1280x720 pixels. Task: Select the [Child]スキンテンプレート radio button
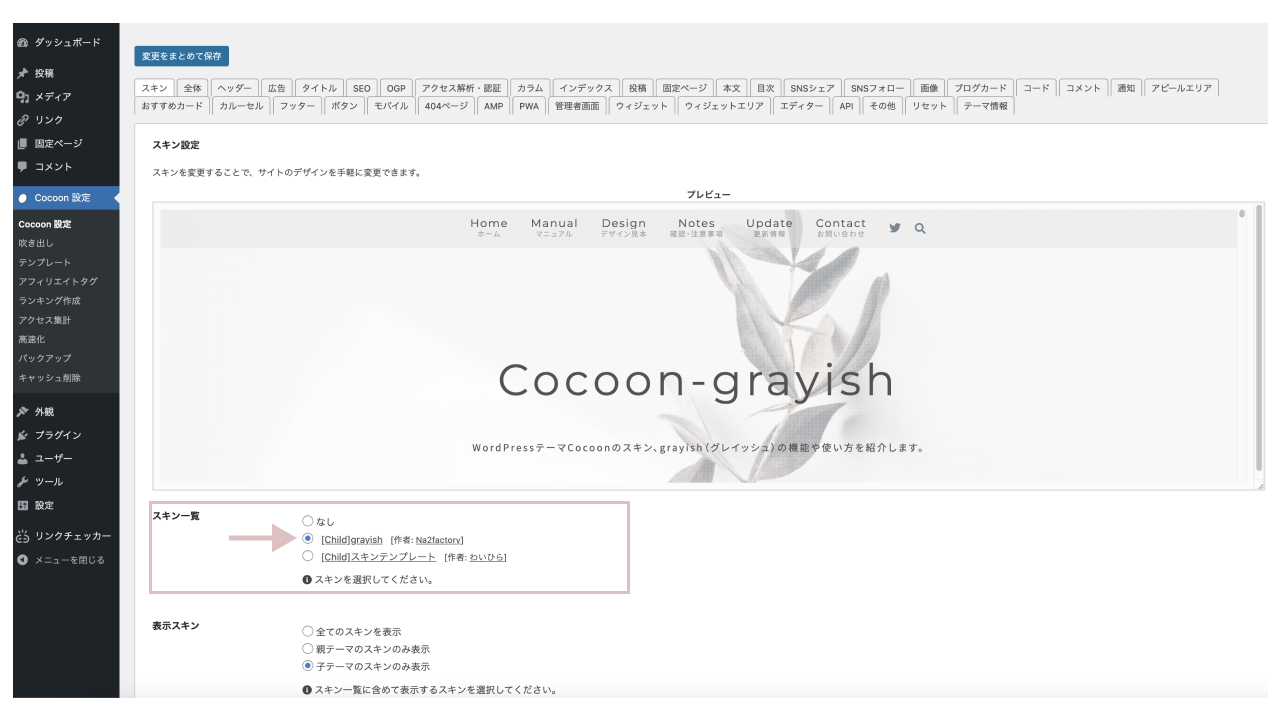308,556
